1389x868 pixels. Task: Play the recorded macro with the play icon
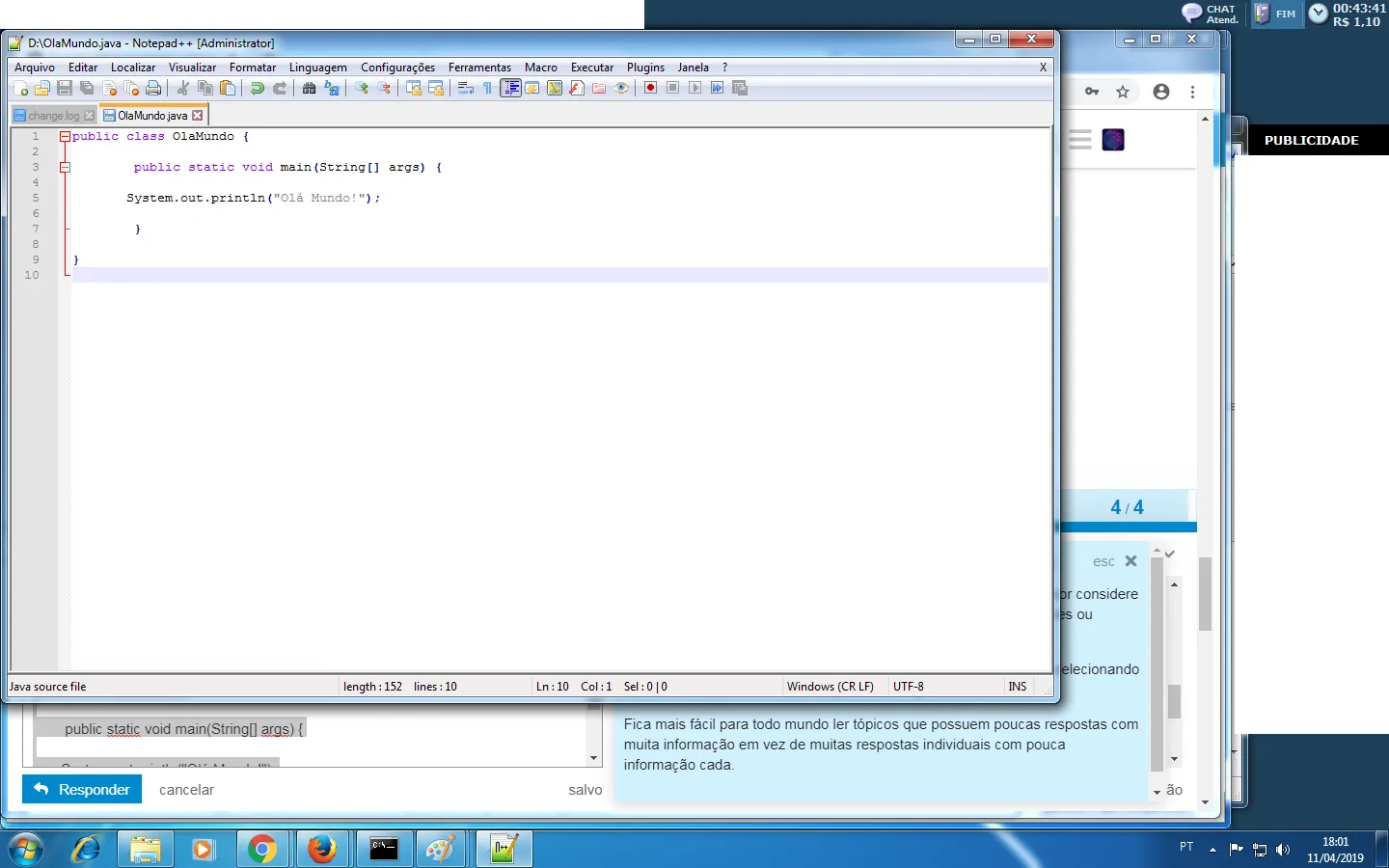pos(694,88)
